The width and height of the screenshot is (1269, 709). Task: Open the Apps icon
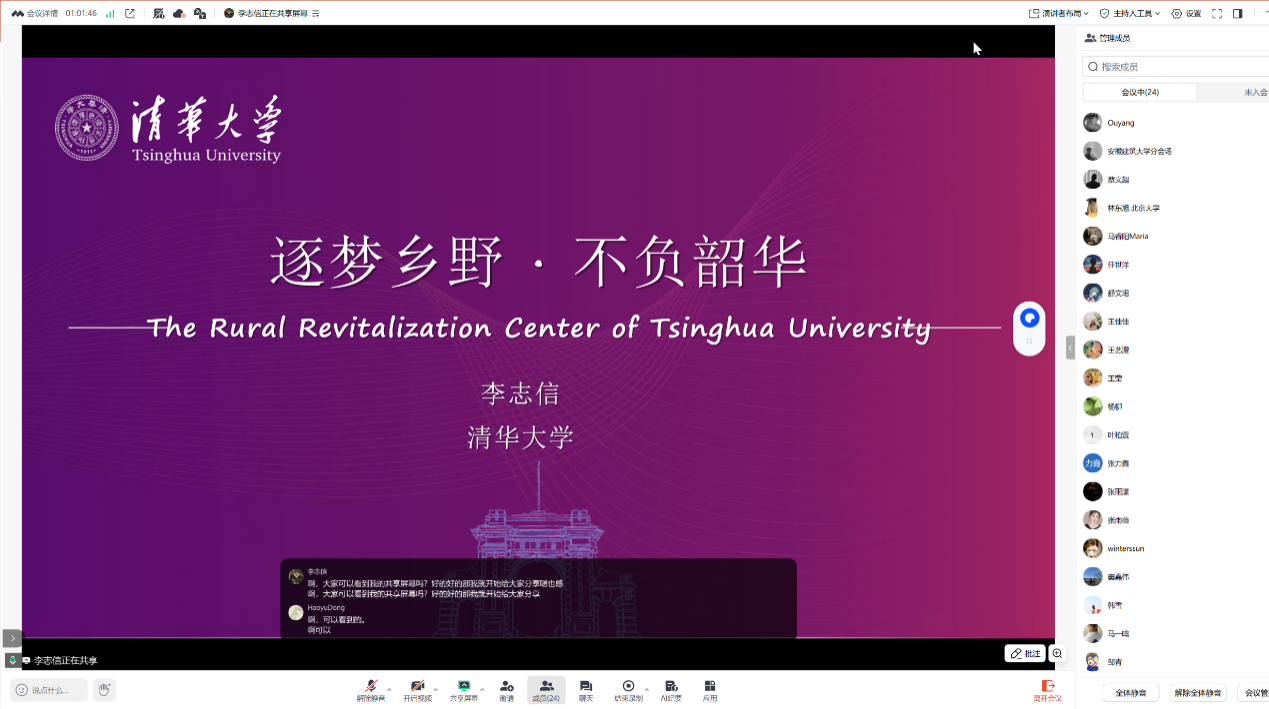[710, 689]
